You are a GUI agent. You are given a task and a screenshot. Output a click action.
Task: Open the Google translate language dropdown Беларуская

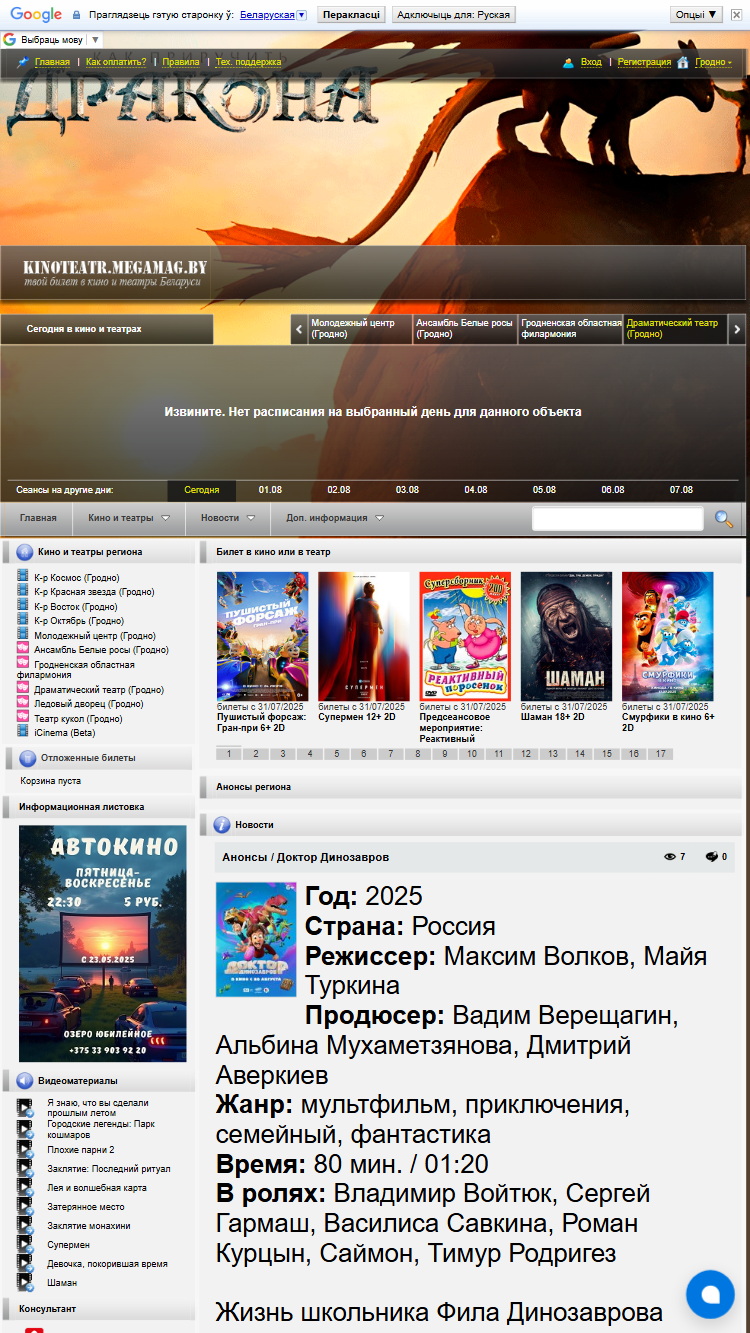[x=273, y=15]
